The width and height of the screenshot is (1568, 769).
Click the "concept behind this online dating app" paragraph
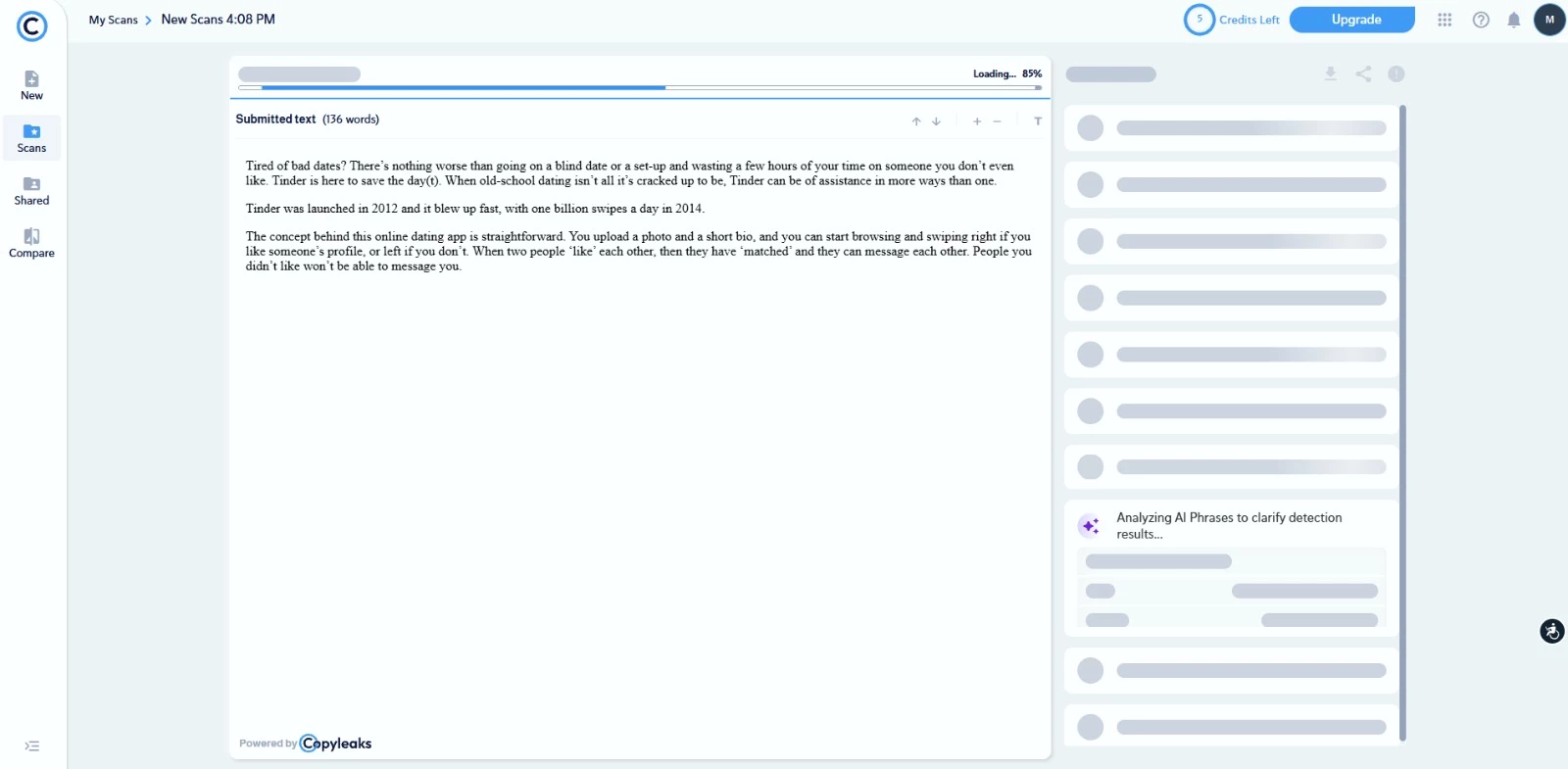coord(638,251)
